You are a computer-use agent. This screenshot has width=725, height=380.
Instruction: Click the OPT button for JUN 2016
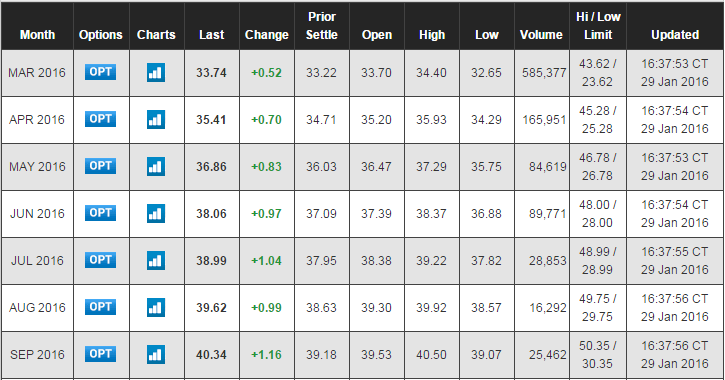click(100, 213)
